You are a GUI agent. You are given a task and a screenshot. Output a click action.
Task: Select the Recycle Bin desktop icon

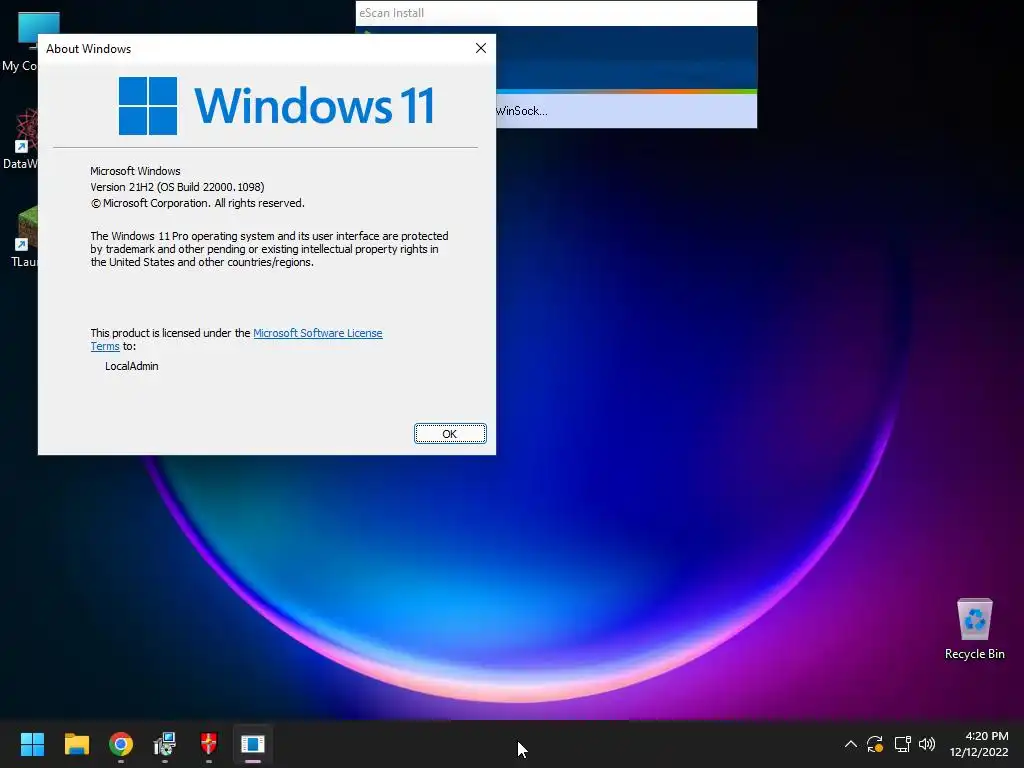point(974,629)
